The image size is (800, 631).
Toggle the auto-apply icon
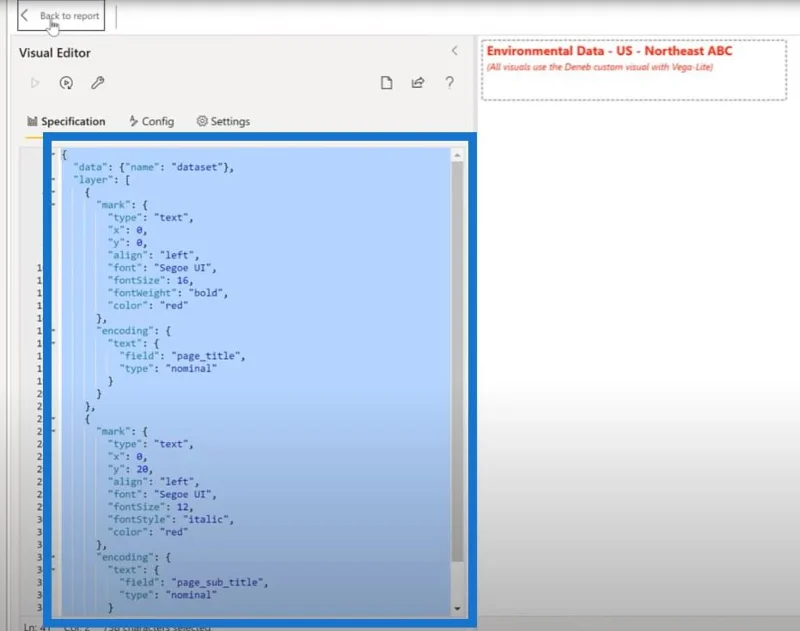[x=66, y=83]
